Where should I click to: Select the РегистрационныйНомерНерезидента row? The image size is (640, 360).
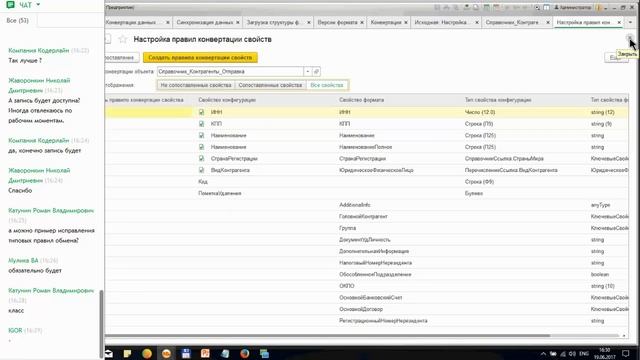(383, 321)
